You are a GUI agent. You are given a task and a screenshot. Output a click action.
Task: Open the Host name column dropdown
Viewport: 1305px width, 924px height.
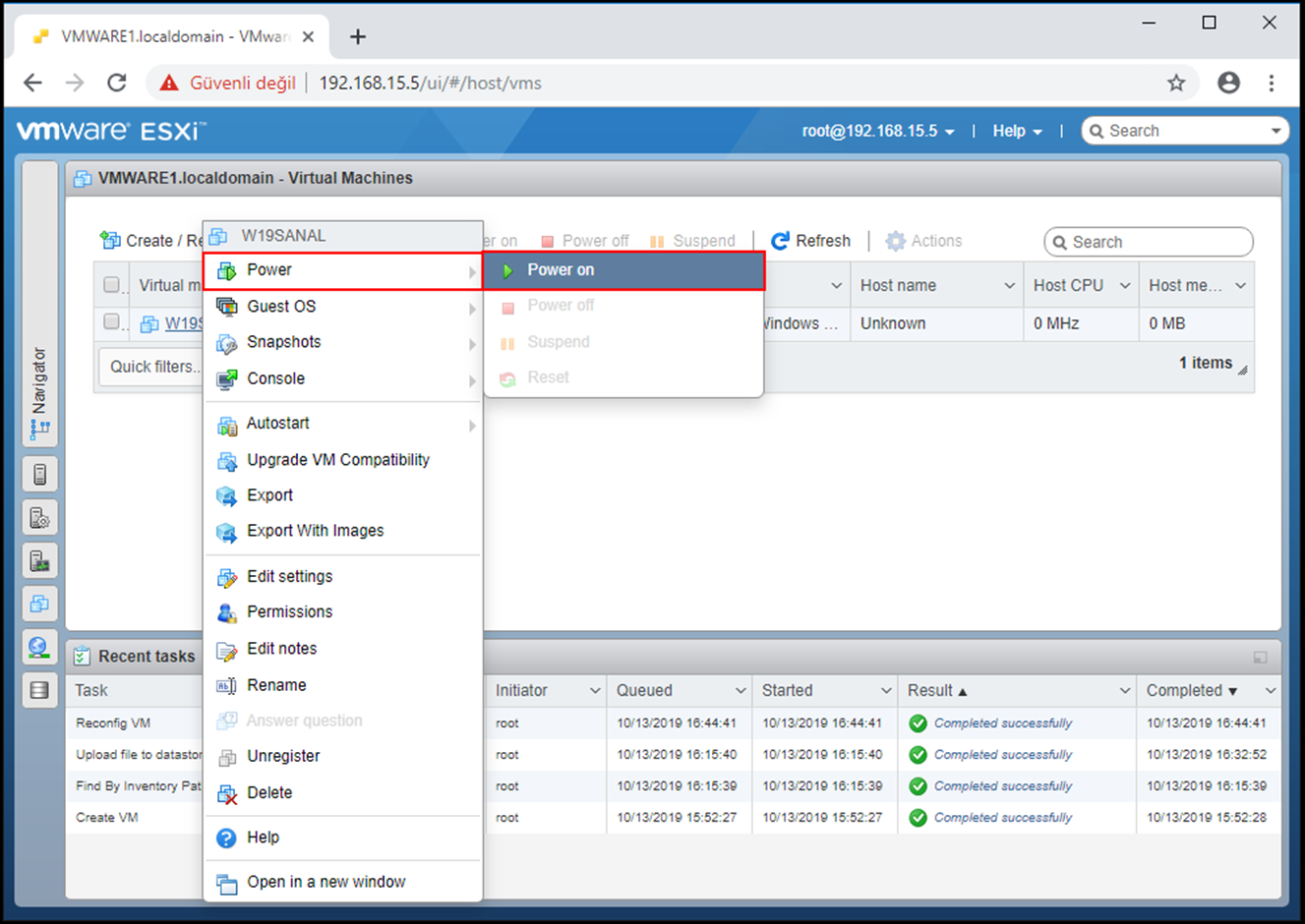[1009, 286]
